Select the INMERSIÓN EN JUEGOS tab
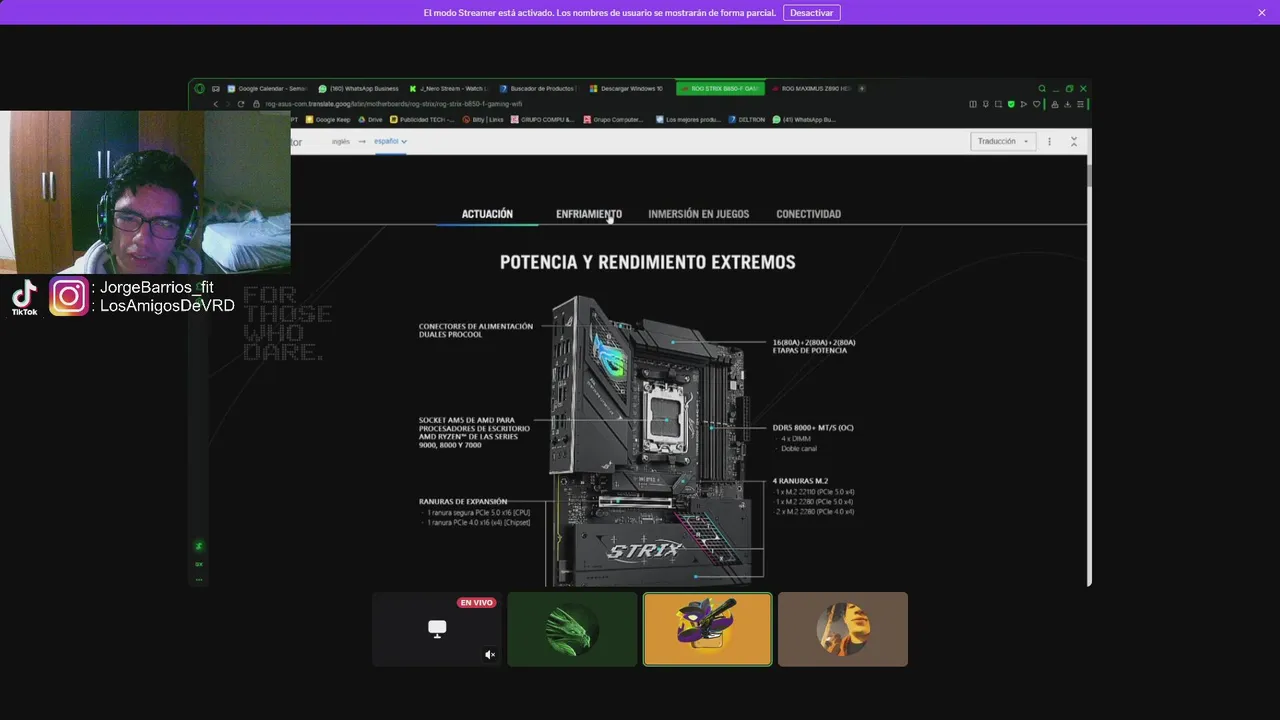Viewport: 1280px width, 720px height. click(698, 214)
